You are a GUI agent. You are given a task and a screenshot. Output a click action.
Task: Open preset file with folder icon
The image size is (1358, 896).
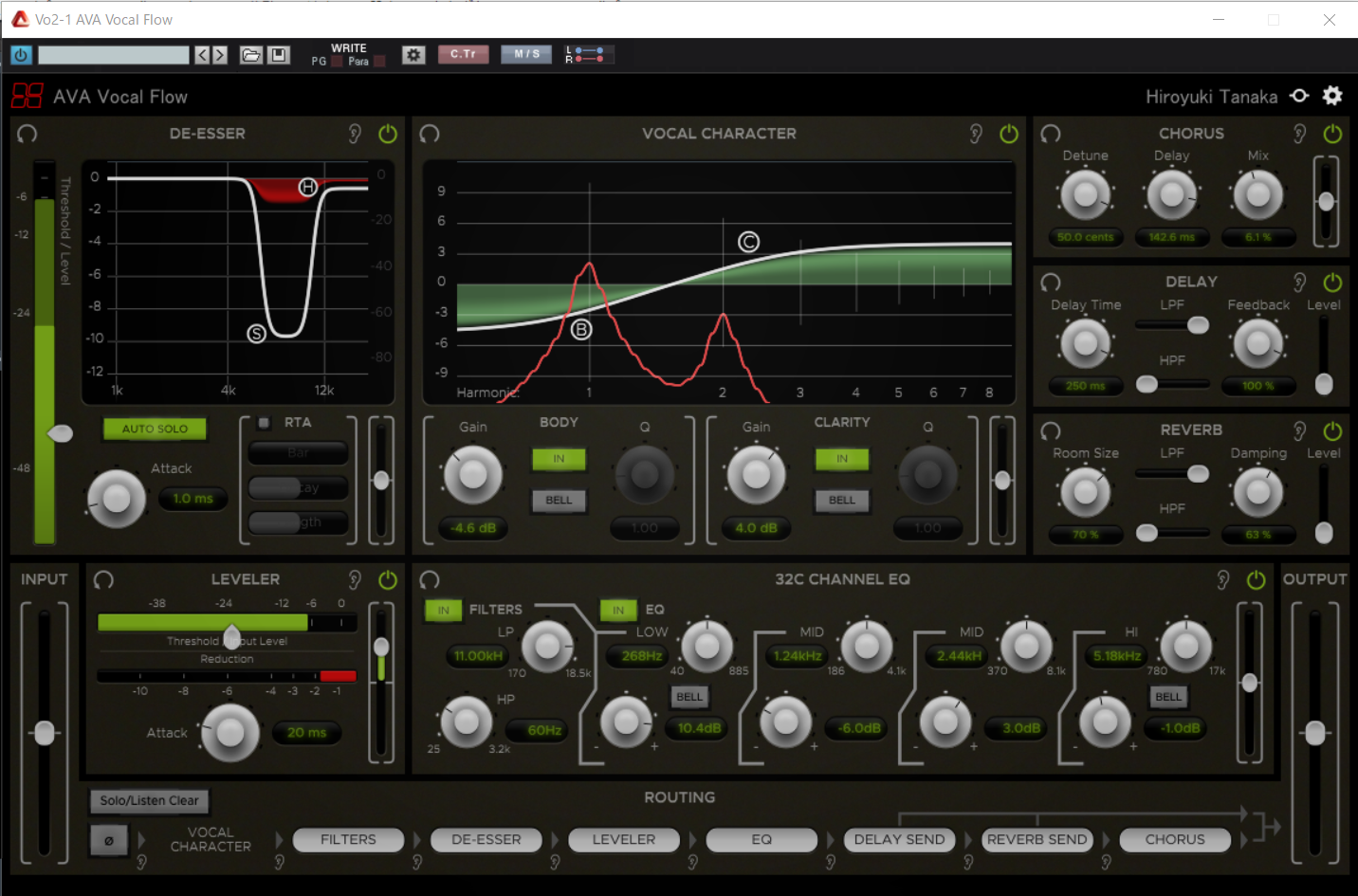[x=250, y=55]
